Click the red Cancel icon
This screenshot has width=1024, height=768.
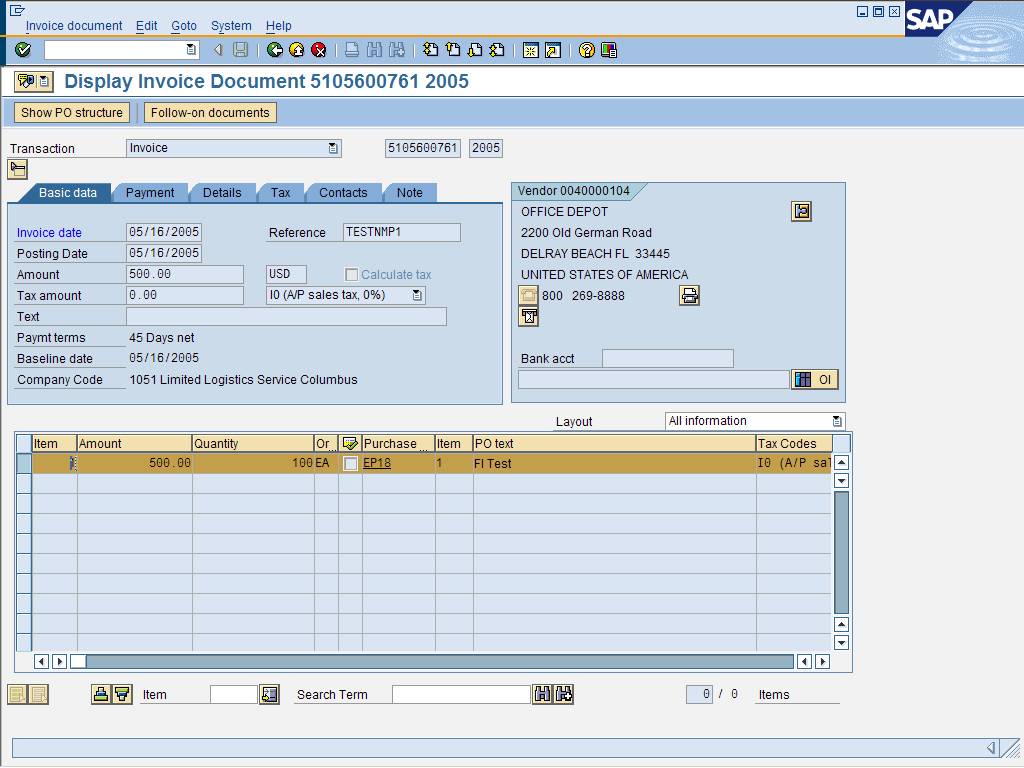click(319, 50)
